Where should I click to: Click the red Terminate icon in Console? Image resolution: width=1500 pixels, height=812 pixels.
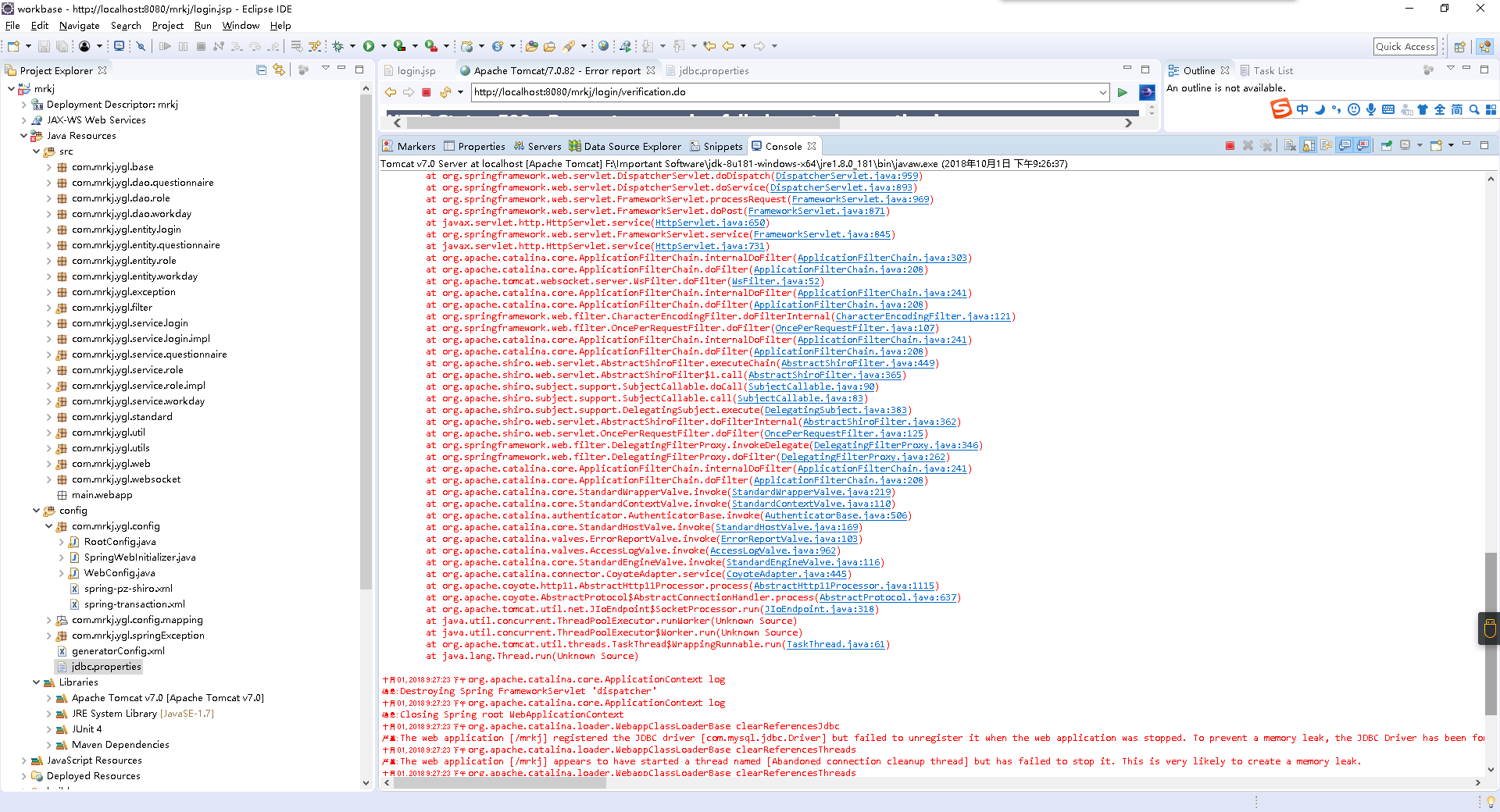[1230, 146]
